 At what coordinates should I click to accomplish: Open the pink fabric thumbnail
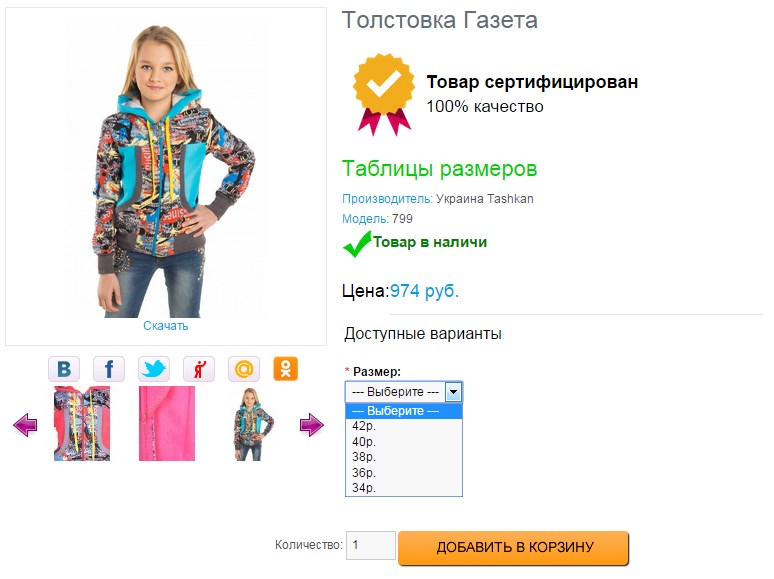coord(167,424)
